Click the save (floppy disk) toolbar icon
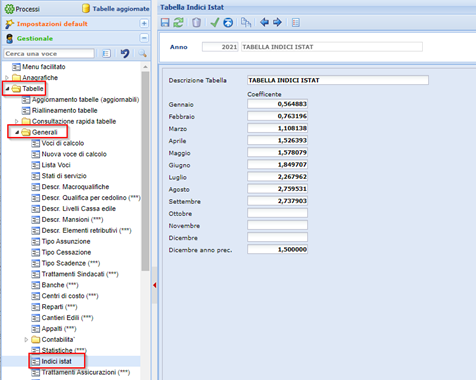 tap(165, 22)
